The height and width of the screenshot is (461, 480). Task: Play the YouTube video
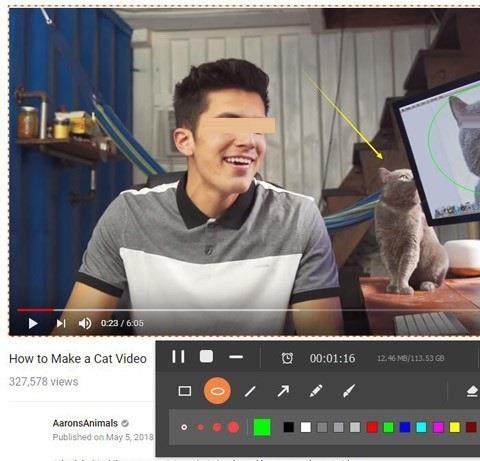point(33,323)
